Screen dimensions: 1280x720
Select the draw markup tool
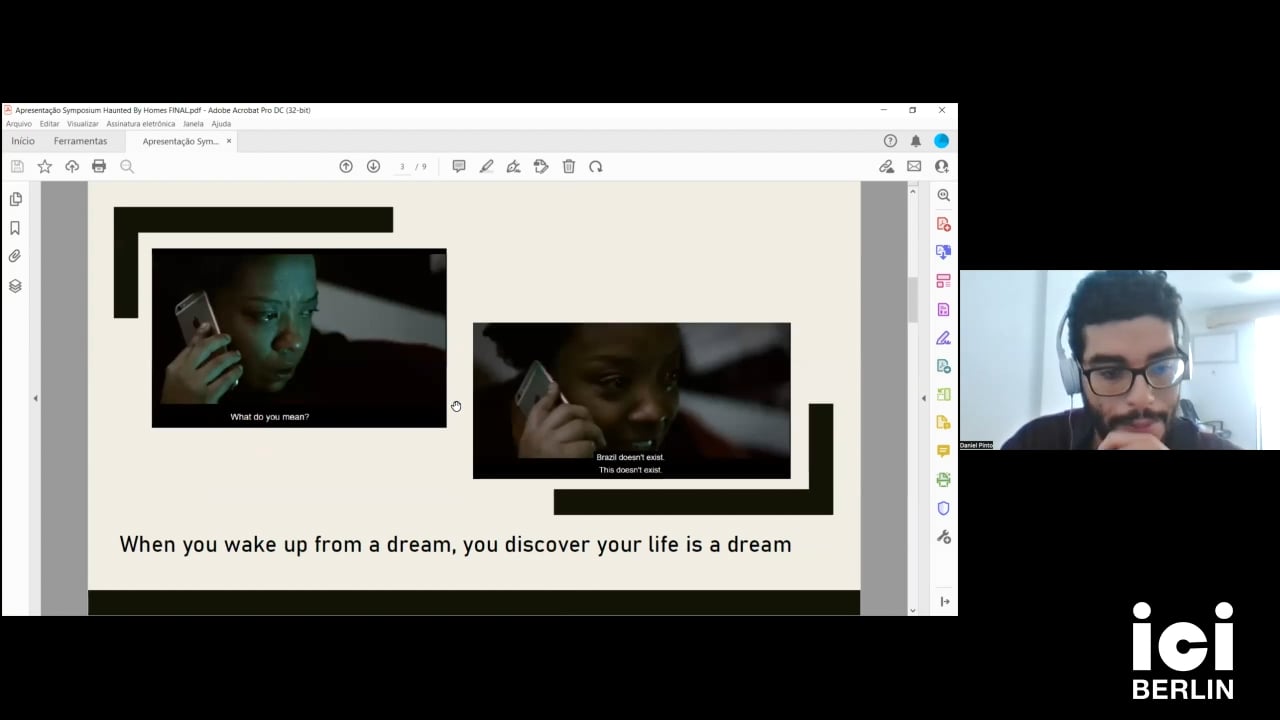[x=513, y=166]
